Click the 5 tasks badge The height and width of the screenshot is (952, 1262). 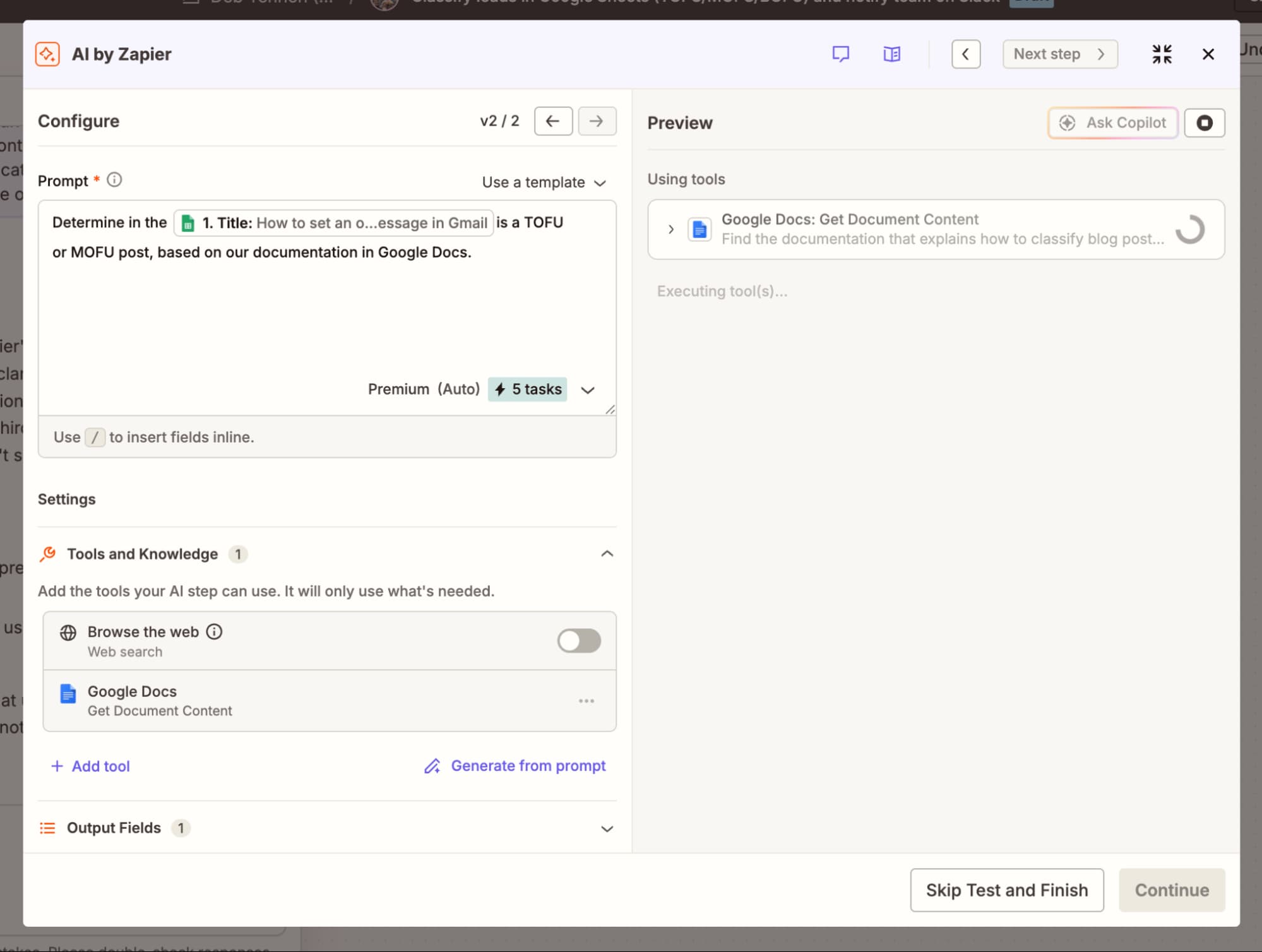click(x=527, y=390)
